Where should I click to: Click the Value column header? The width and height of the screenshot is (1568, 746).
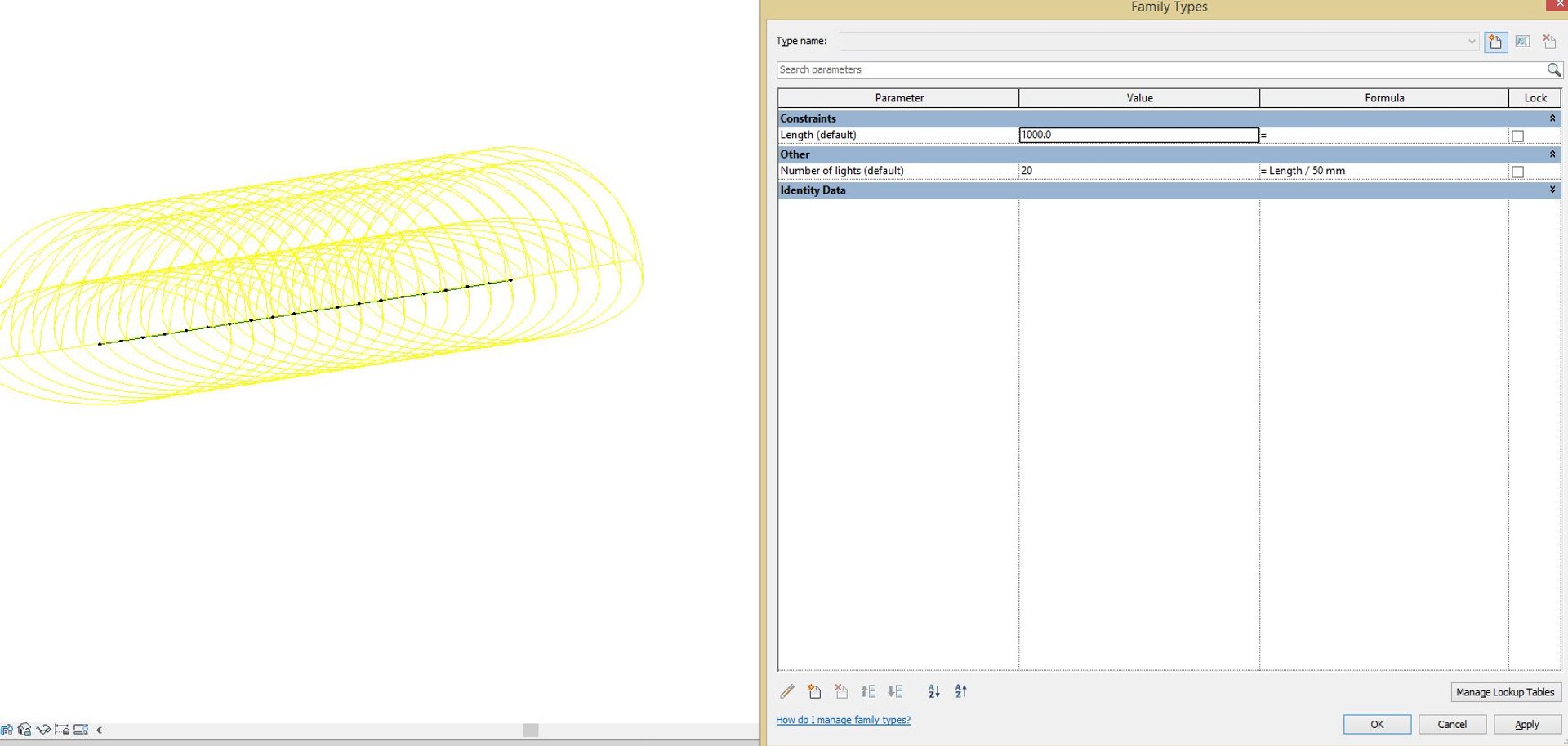pyautogui.click(x=1139, y=98)
